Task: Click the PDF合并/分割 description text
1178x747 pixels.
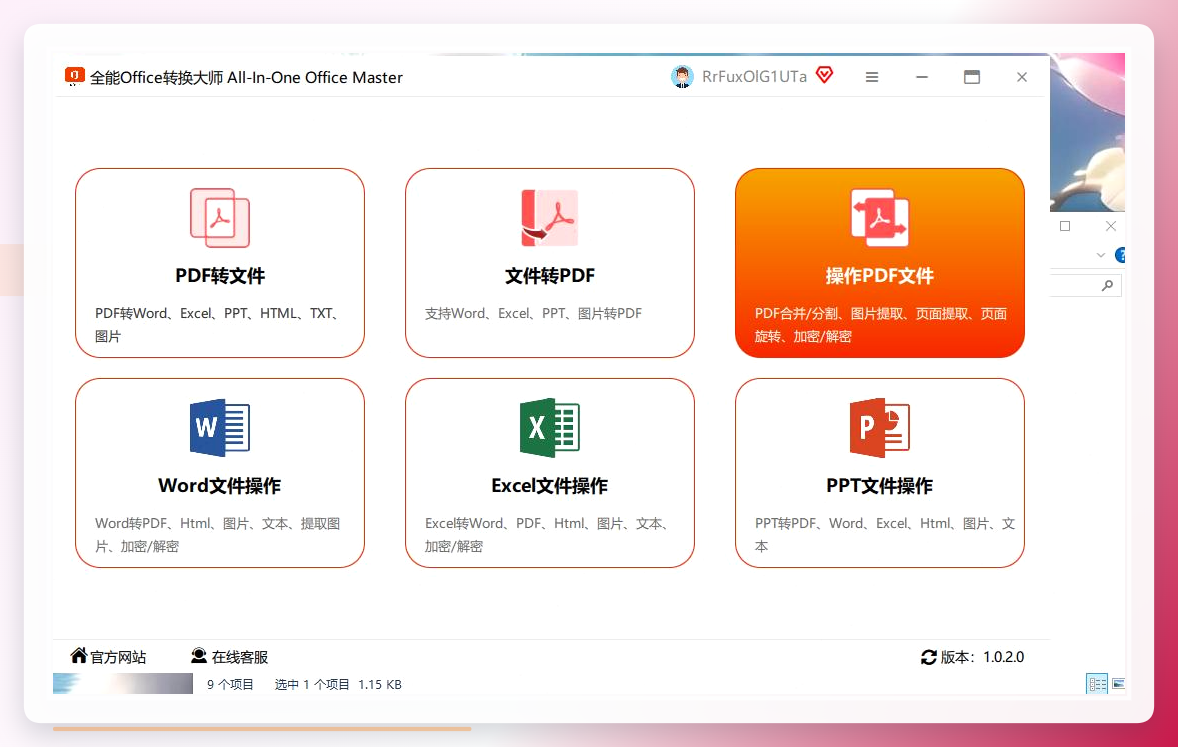Action: pyautogui.click(x=880, y=325)
